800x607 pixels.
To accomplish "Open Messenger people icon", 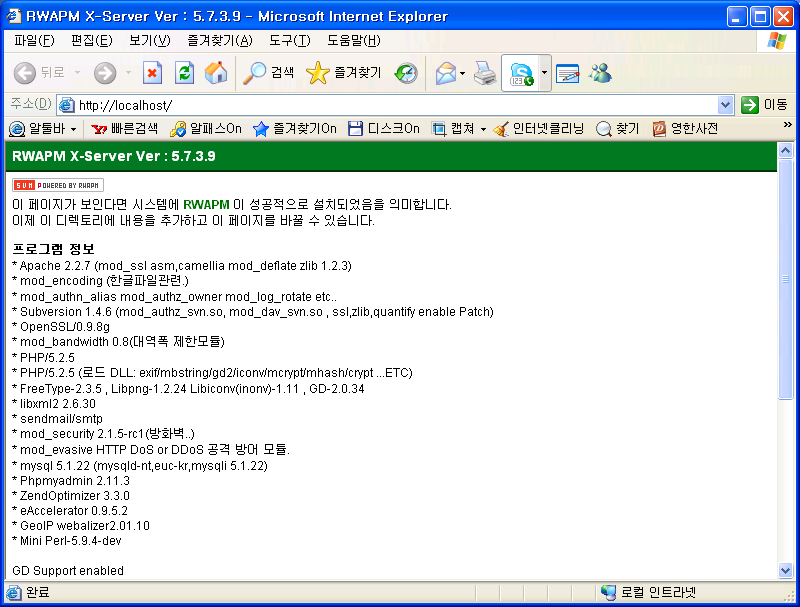I will pyautogui.click(x=600, y=73).
